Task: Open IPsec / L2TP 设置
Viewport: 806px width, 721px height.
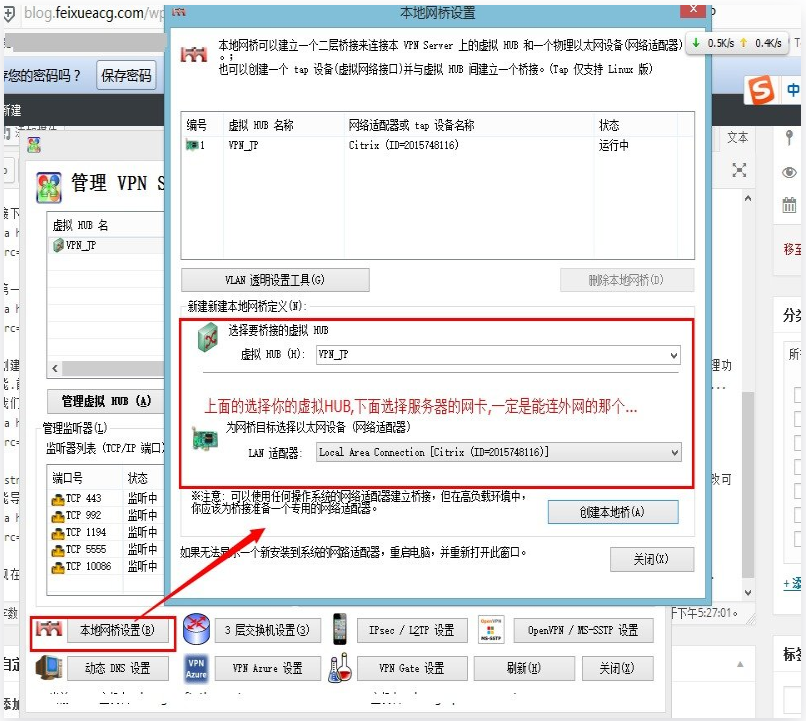Action: [412, 631]
